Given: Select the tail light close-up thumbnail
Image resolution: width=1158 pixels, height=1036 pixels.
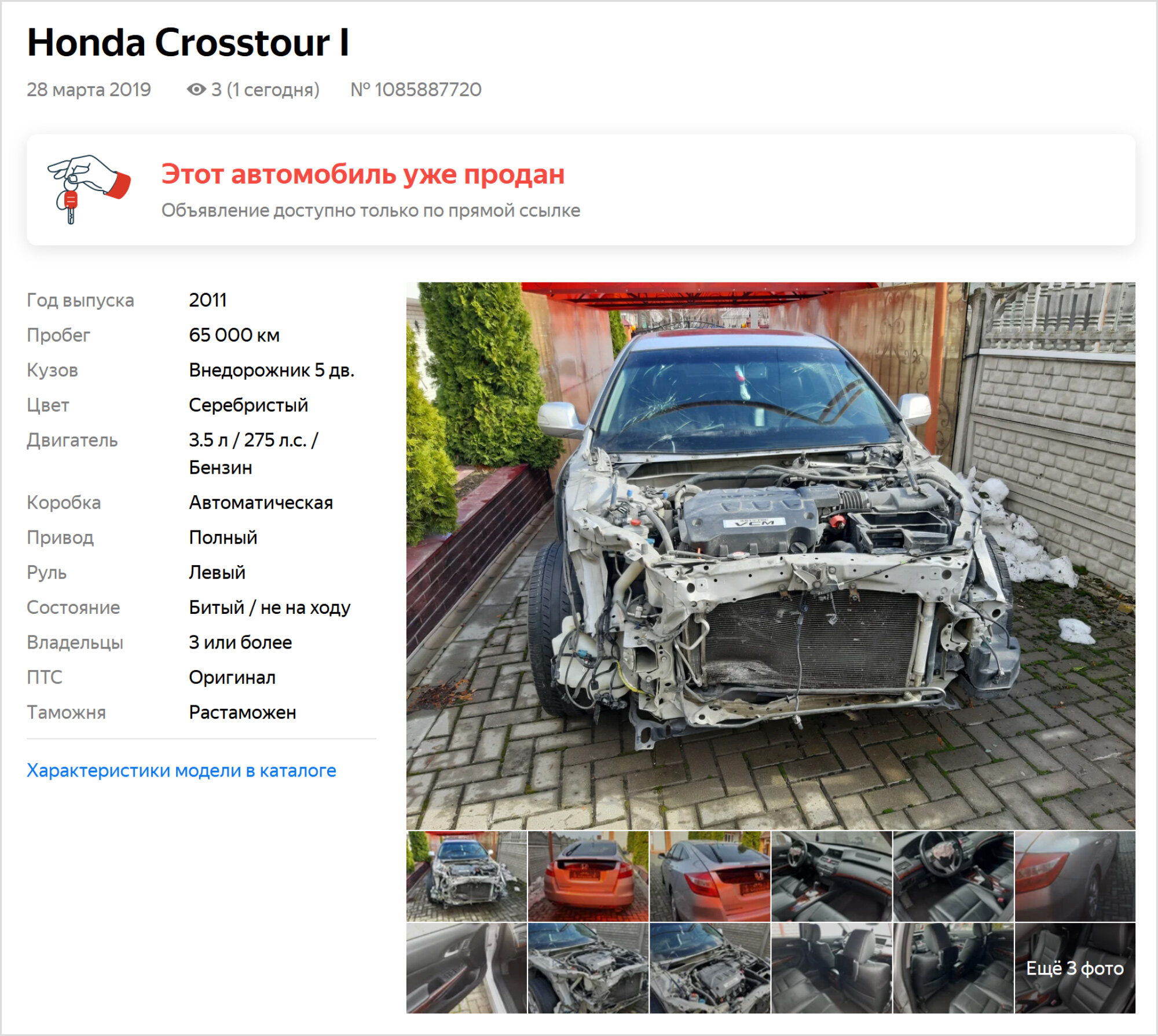Looking at the screenshot, I should 1075,876.
